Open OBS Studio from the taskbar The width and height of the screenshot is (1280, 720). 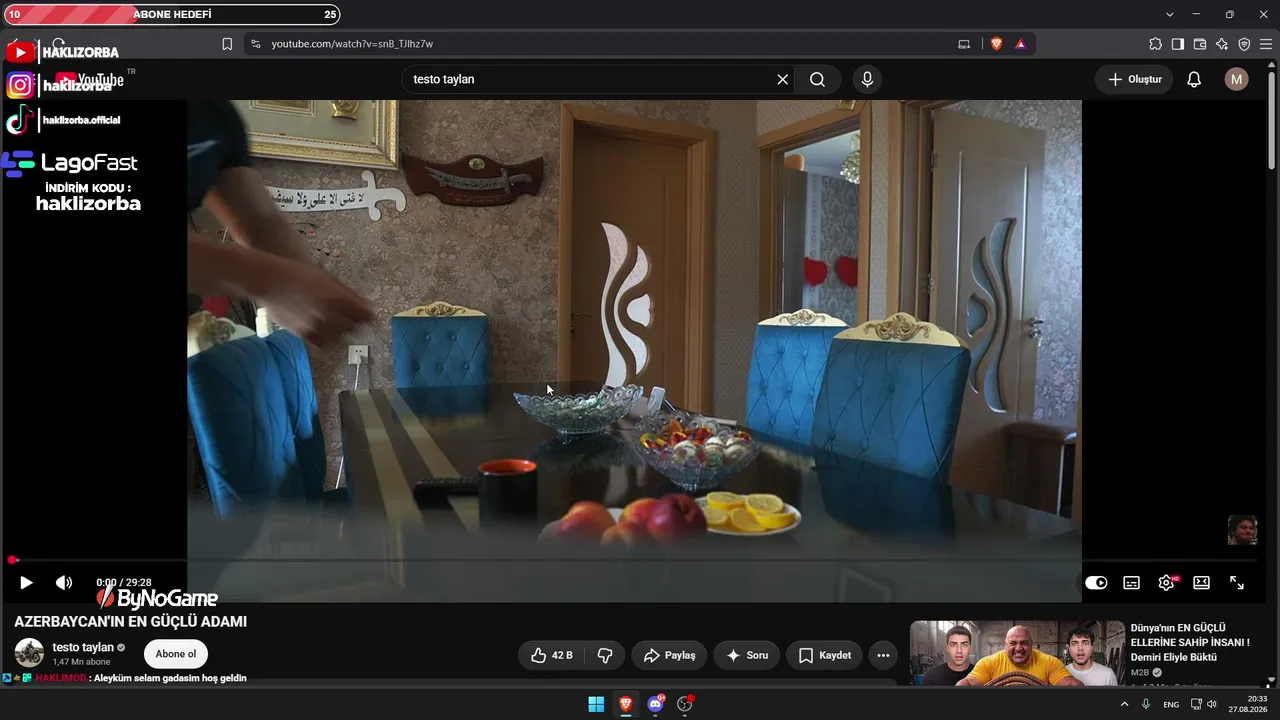coord(685,704)
